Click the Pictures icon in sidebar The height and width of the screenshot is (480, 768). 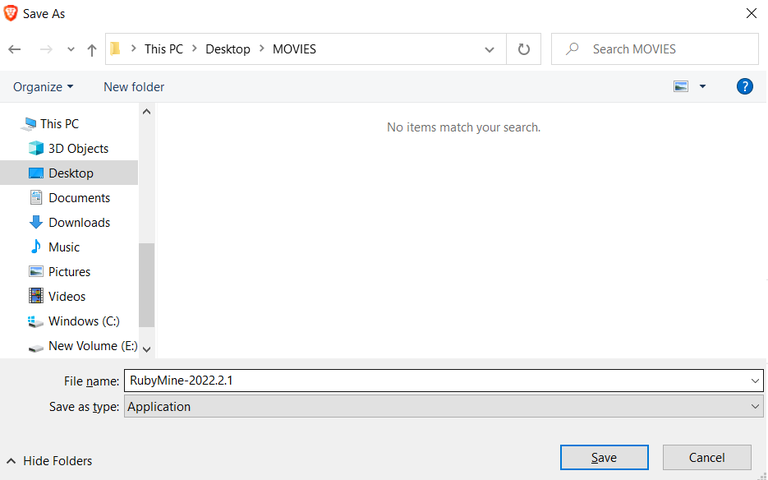[x=36, y=271]
